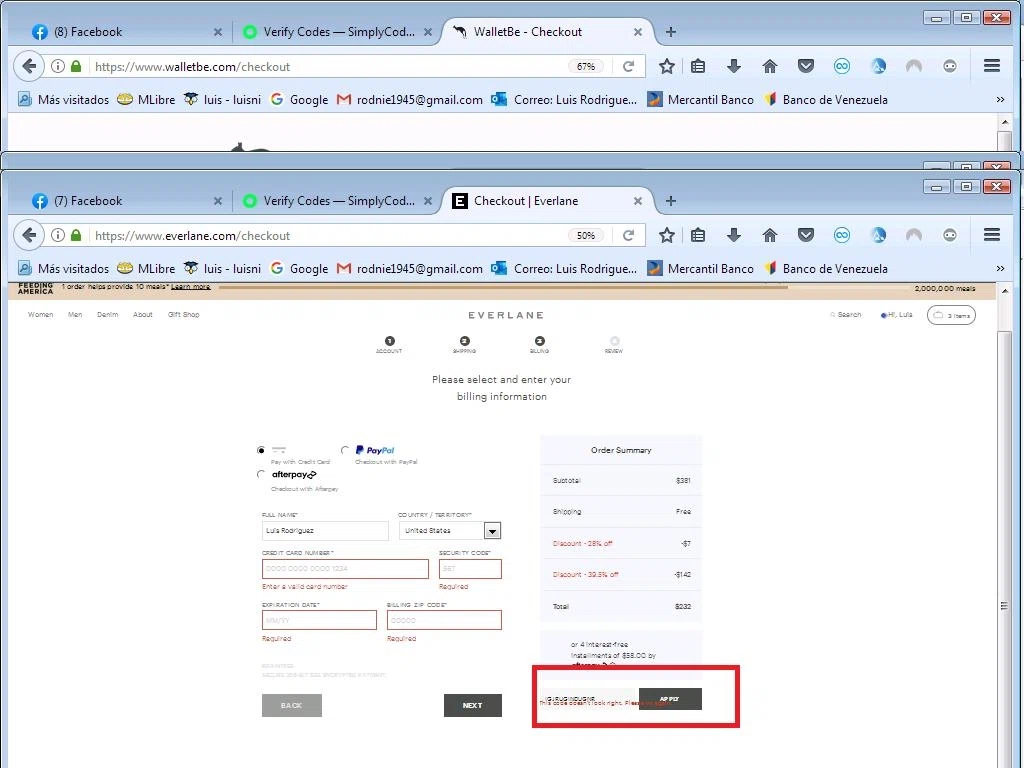Click Pocket icon in WalletBe window
The image size is (1024, 768).
click(806, 66)
